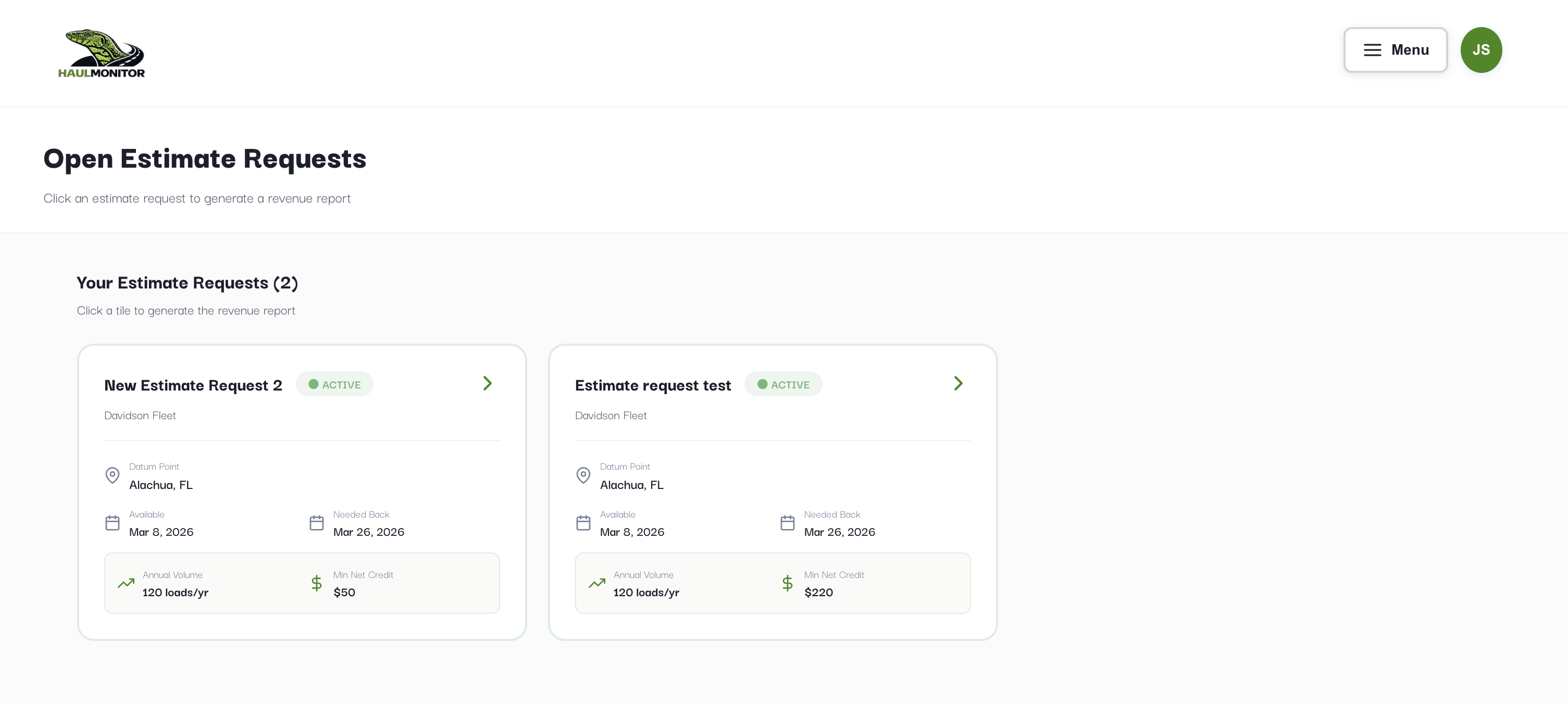
Task: Click the ACTIVE badge on New Estimate Request 2
Action: (334, 384)
